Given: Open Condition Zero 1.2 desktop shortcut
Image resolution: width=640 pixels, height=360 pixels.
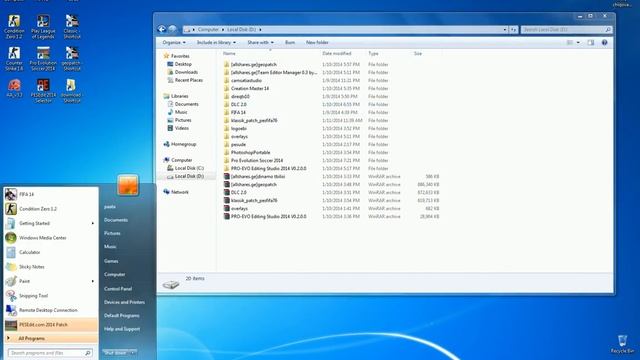Looking at the screenshot, I should (x=14, y=27).
